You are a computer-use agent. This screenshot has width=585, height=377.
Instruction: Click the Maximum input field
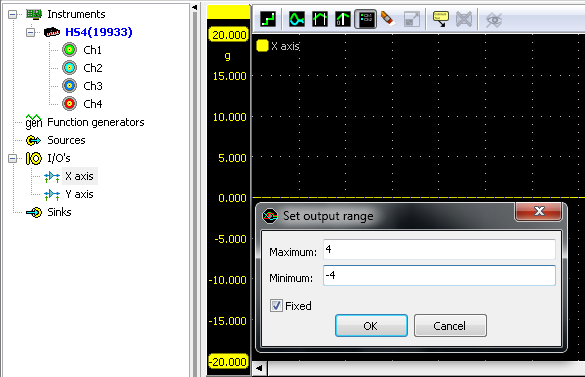439,249
